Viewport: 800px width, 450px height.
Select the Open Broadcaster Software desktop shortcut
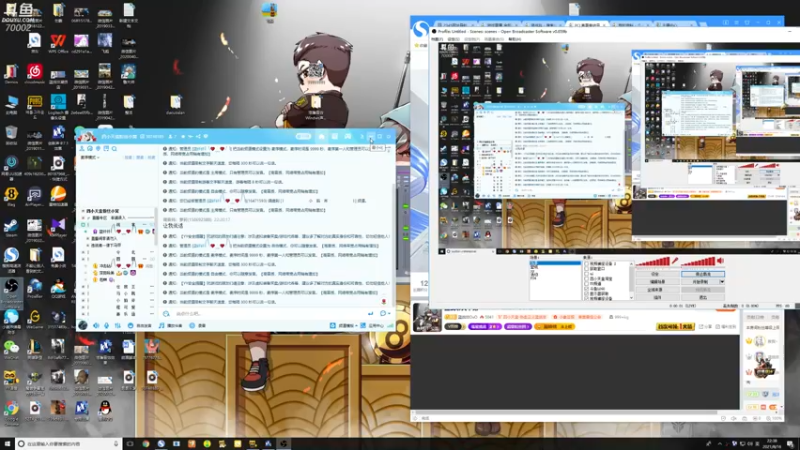click(x=11, y=291)
